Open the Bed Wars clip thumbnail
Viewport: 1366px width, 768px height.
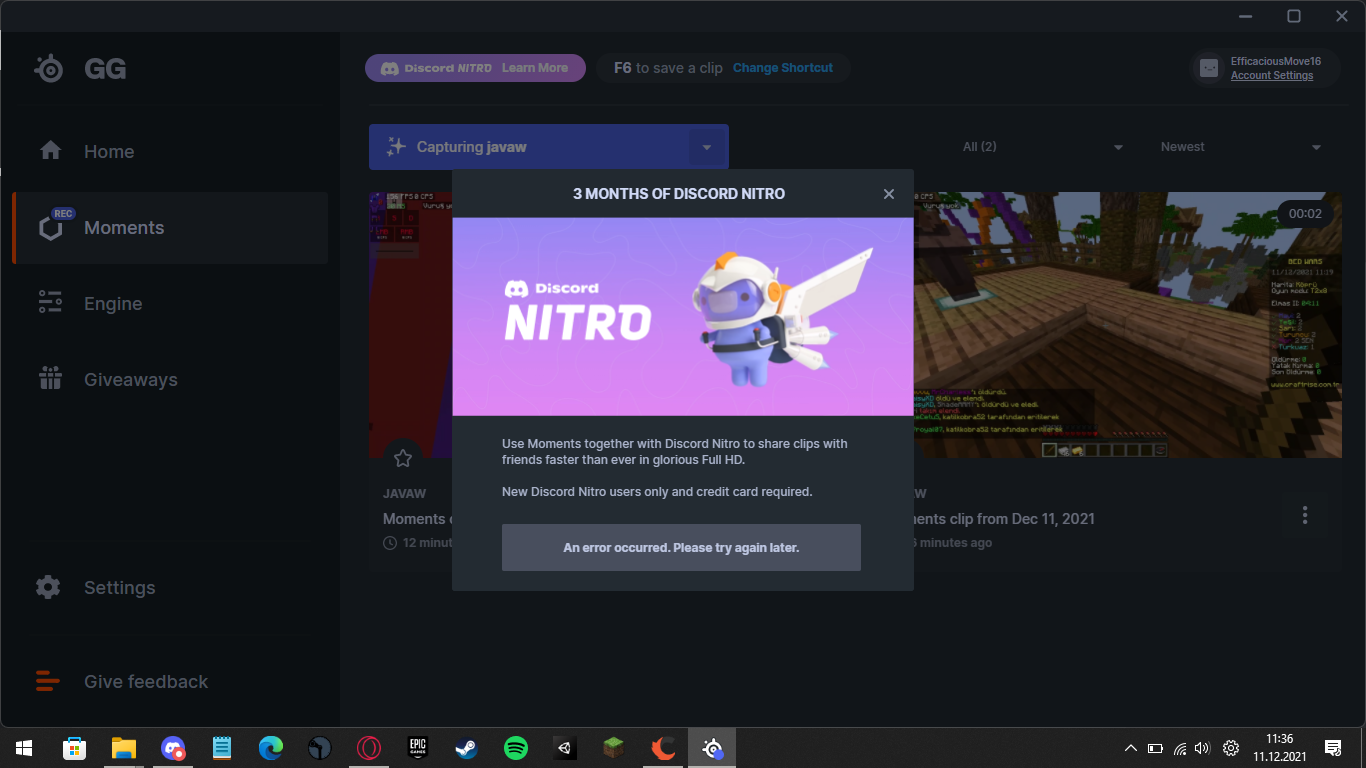(1128, 325)
